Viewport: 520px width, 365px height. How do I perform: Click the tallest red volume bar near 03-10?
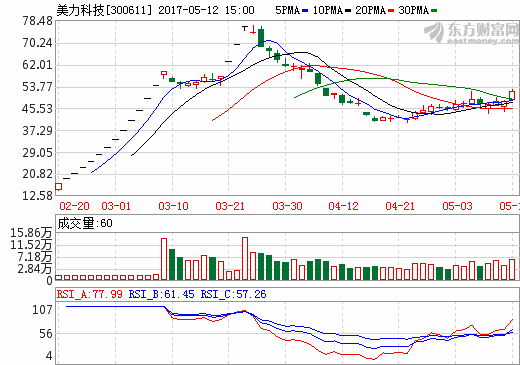164,259
